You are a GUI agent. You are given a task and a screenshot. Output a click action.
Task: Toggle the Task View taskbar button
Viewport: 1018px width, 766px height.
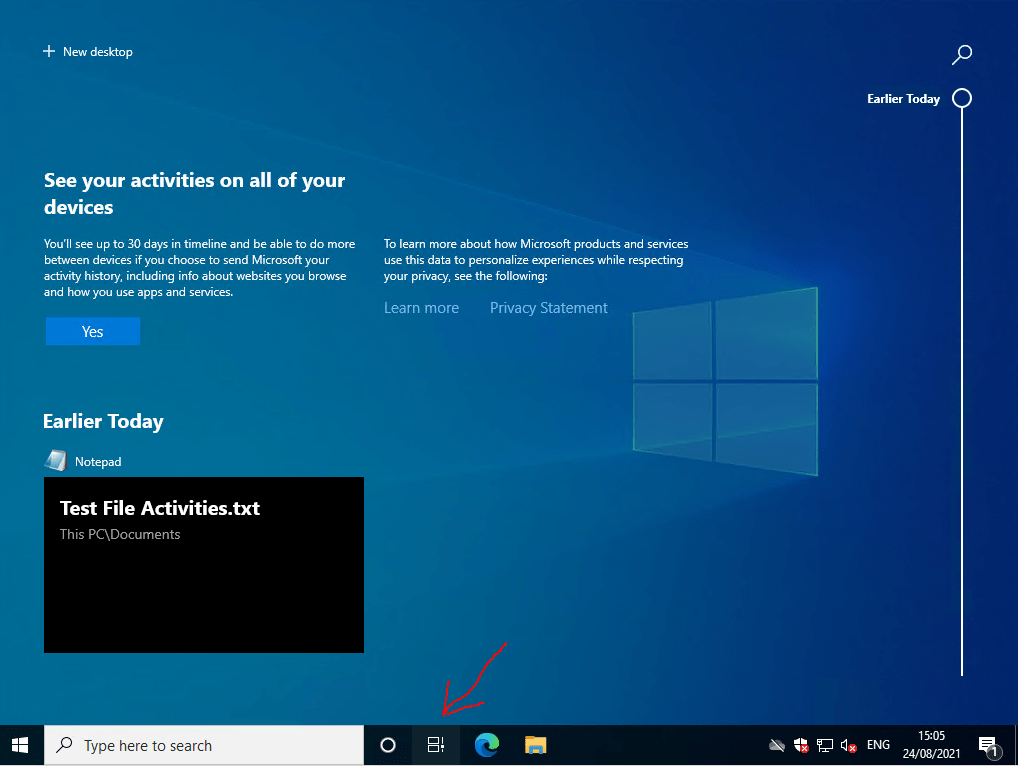[x=436, y=745]
